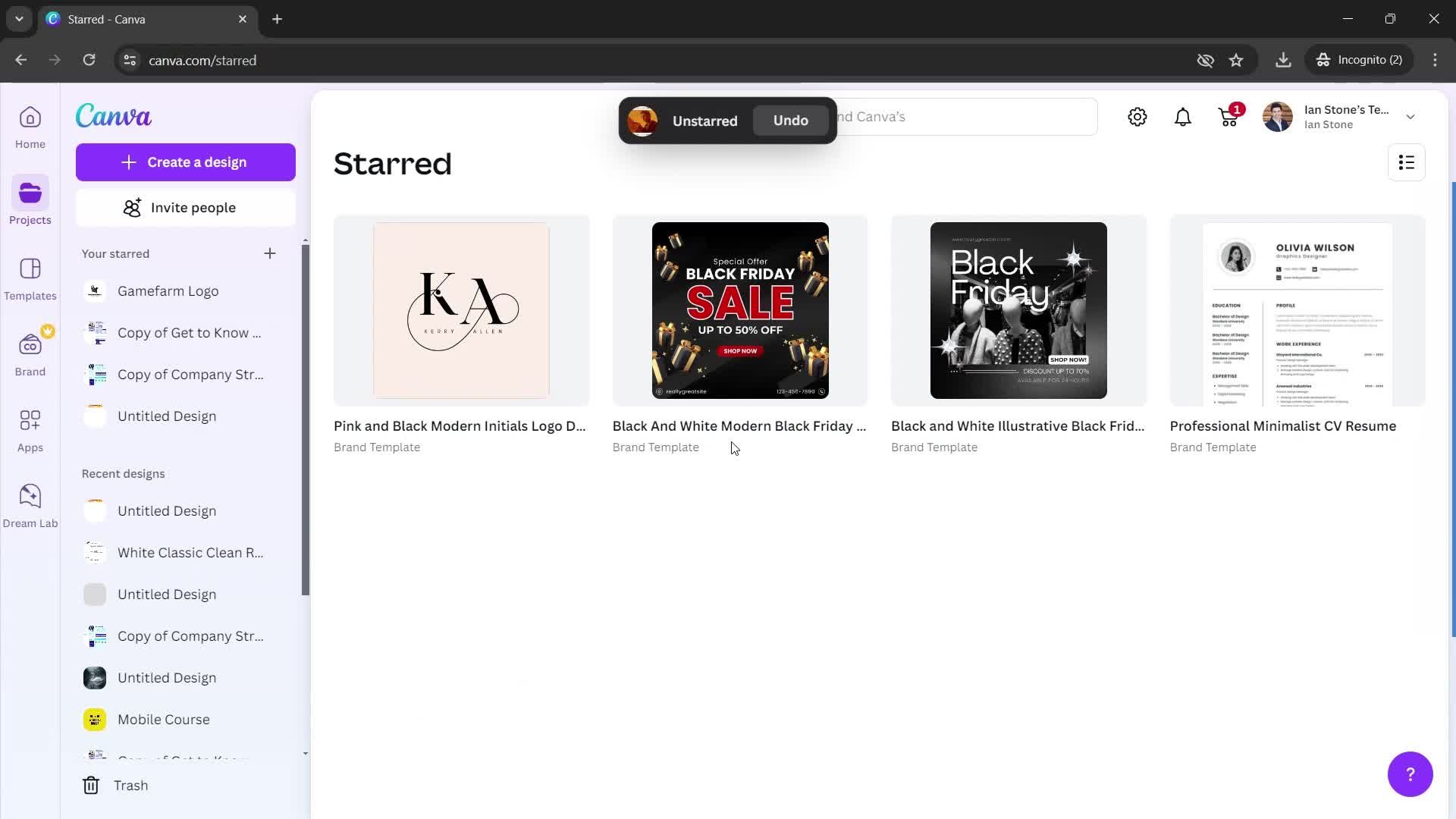The image size is (1456, 819).
Task: Open Trash folder in sidebar
Action: coord(131,785)
